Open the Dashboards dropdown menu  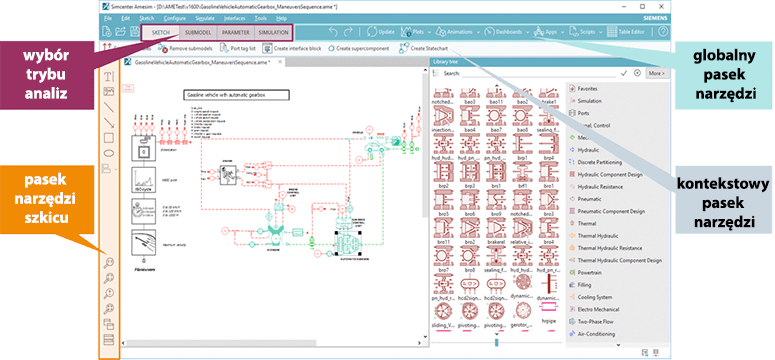click(507, 32)
